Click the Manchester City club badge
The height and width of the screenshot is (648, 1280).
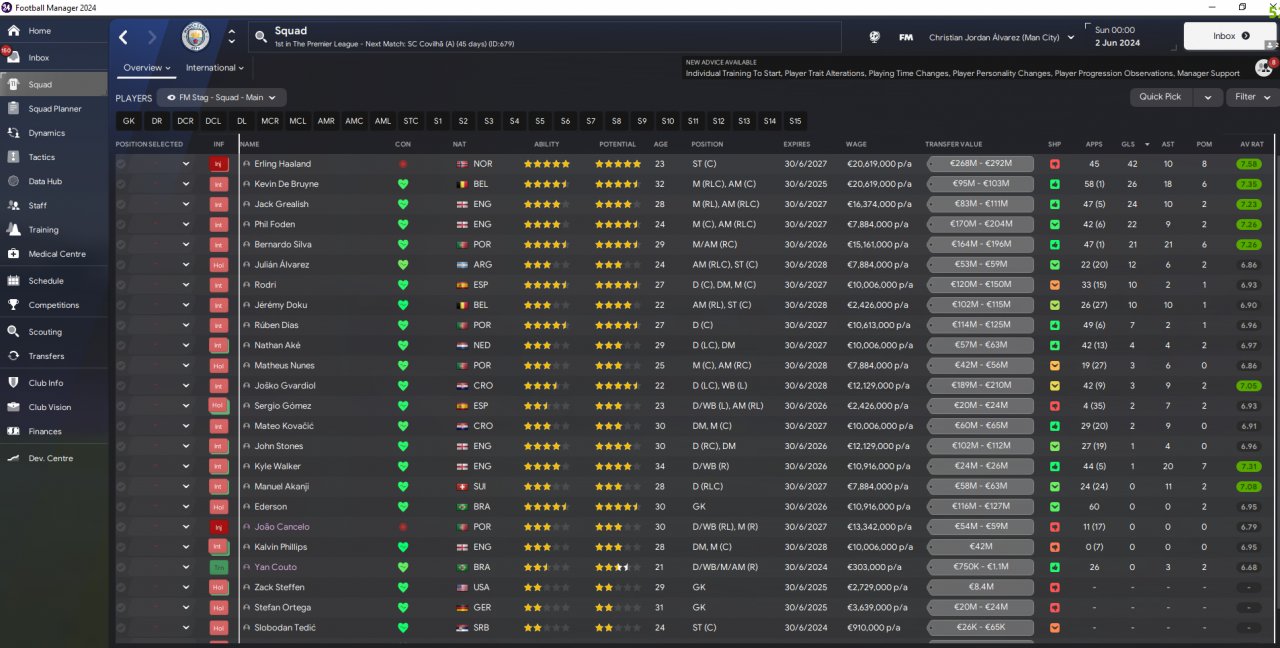coord(196,37)
